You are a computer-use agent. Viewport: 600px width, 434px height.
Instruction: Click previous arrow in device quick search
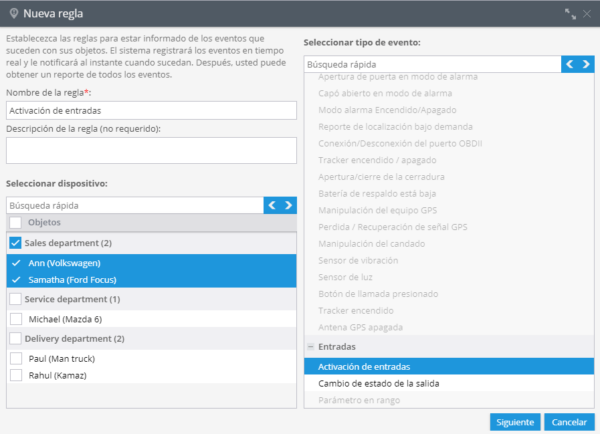pyautogui.click(x=272, y=205)
